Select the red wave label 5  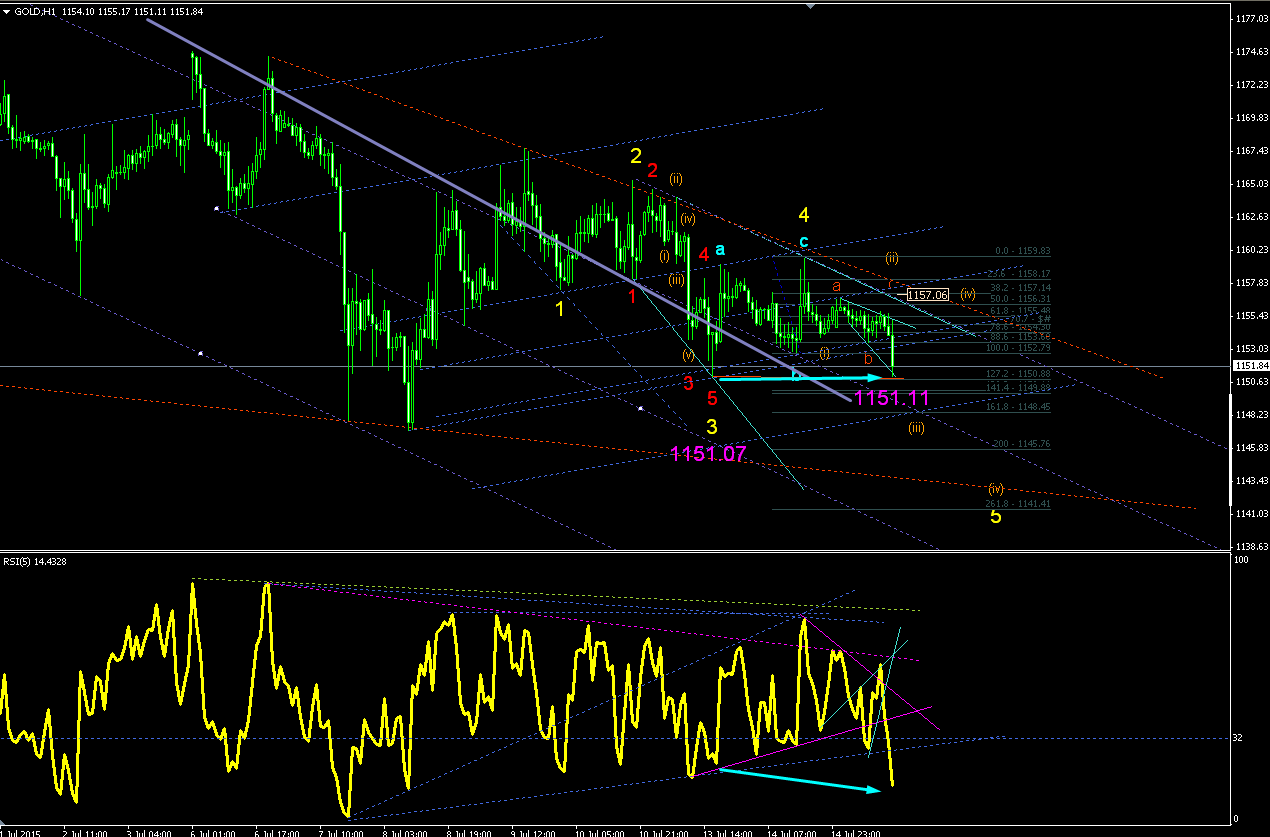[x=712, y=398]
